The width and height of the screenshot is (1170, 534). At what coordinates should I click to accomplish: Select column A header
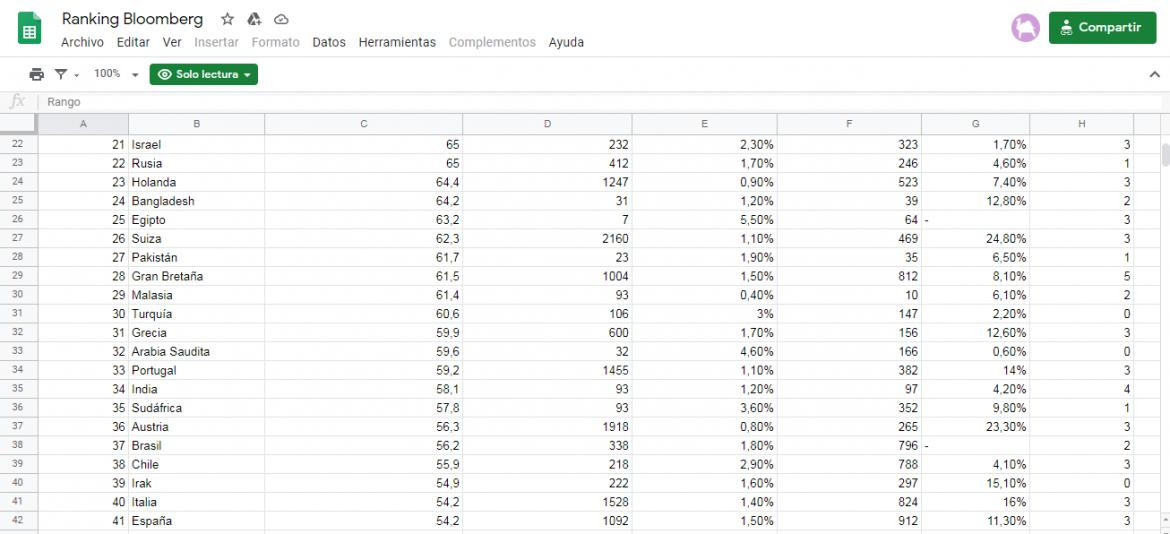[x=83, y=124]
